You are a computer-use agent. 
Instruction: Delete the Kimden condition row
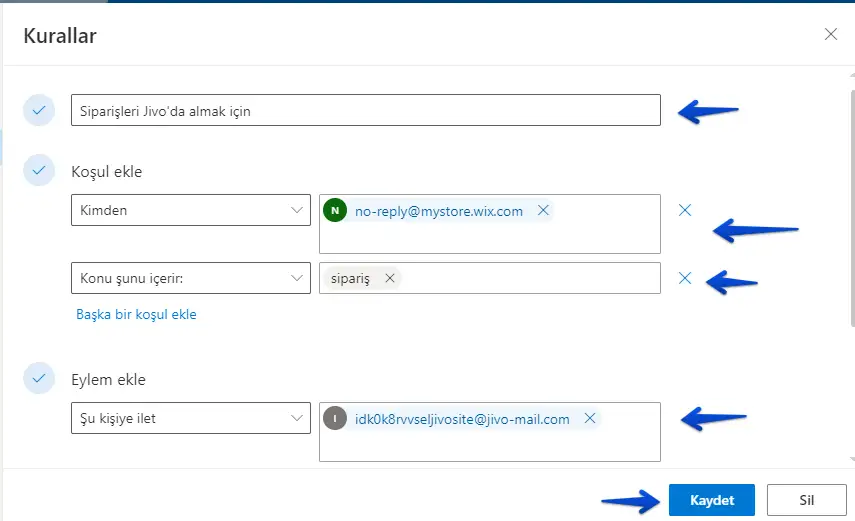685,210
